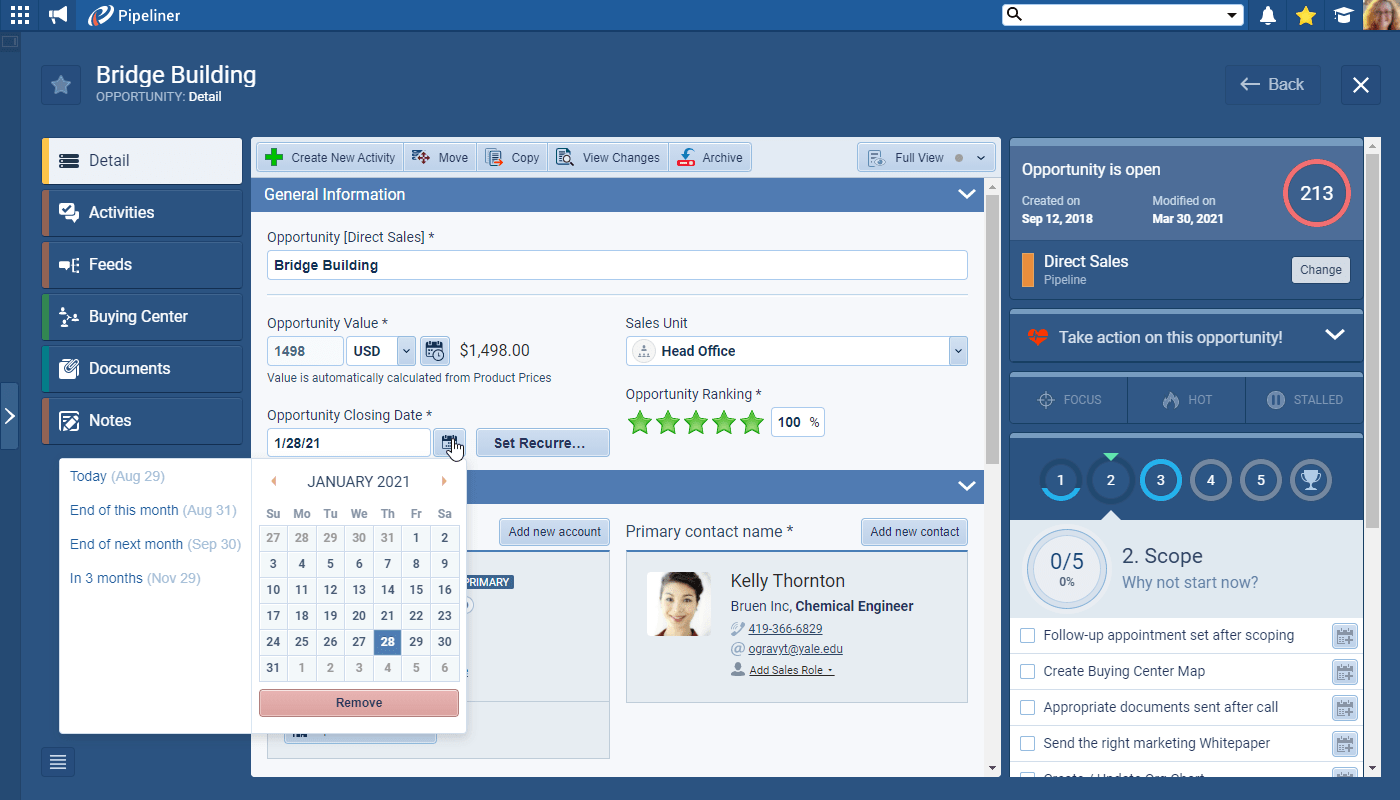Collapse the General Information section

[x=966, y=194]
